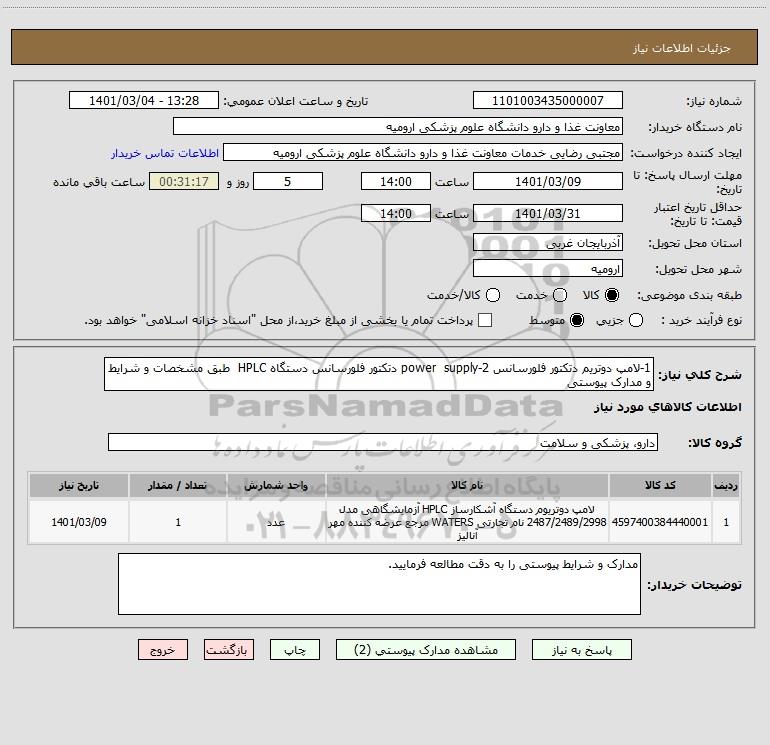Click the ردیف column header
Image resolution: width=770 pixels, height=745 pixels.
coord(726,486)
